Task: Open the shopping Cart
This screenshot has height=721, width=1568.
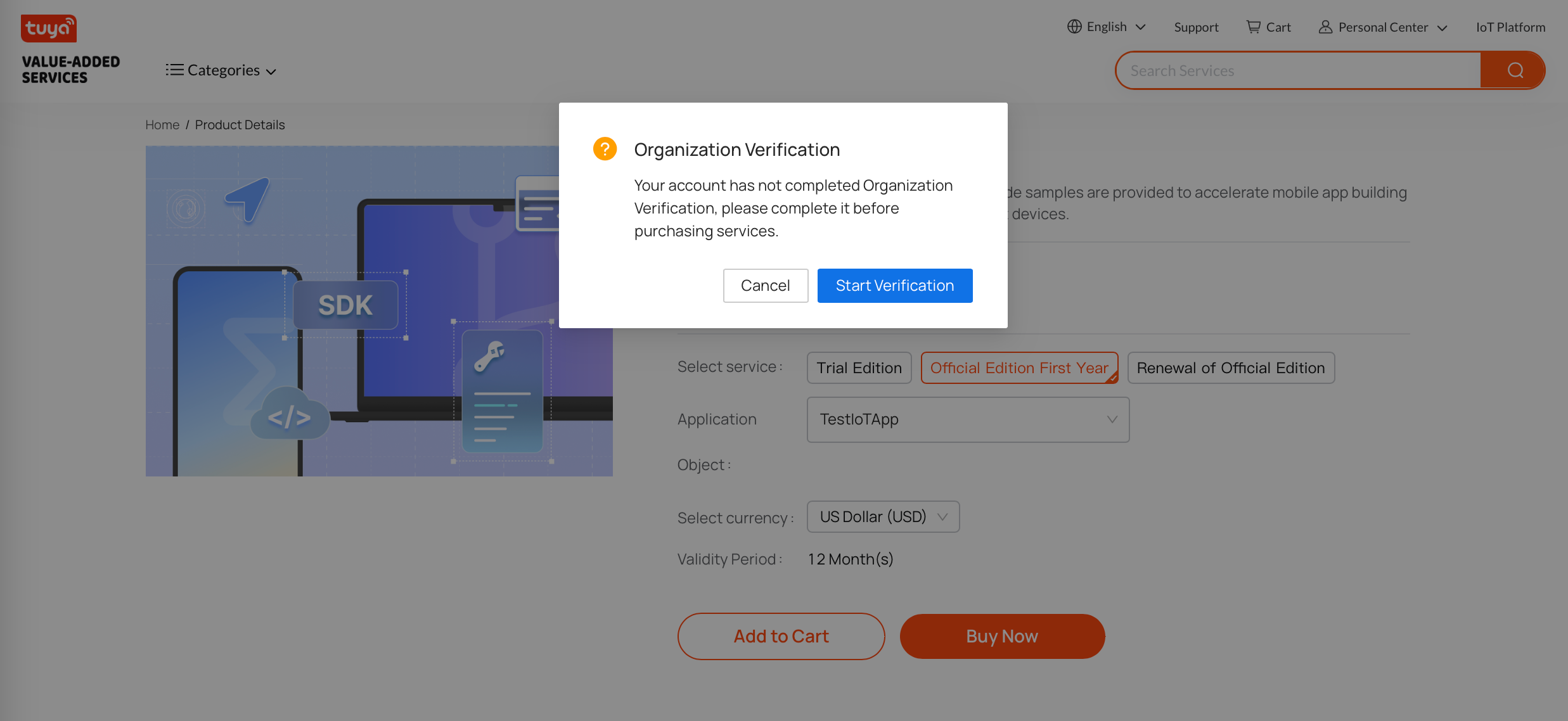Action: point(1268,27)
